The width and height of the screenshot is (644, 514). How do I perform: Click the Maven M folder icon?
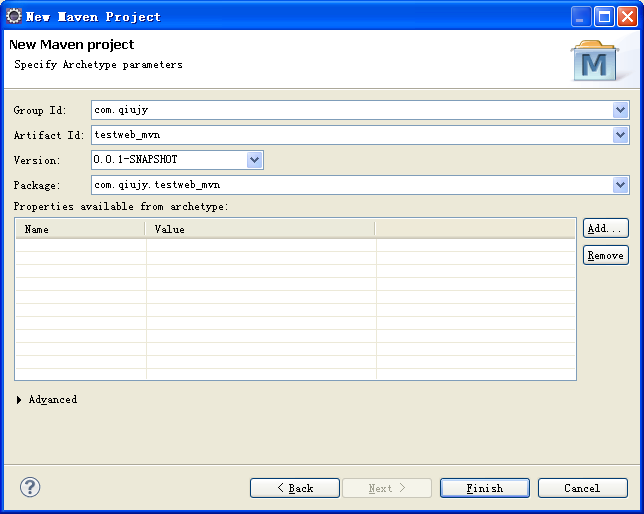[595, 60]
